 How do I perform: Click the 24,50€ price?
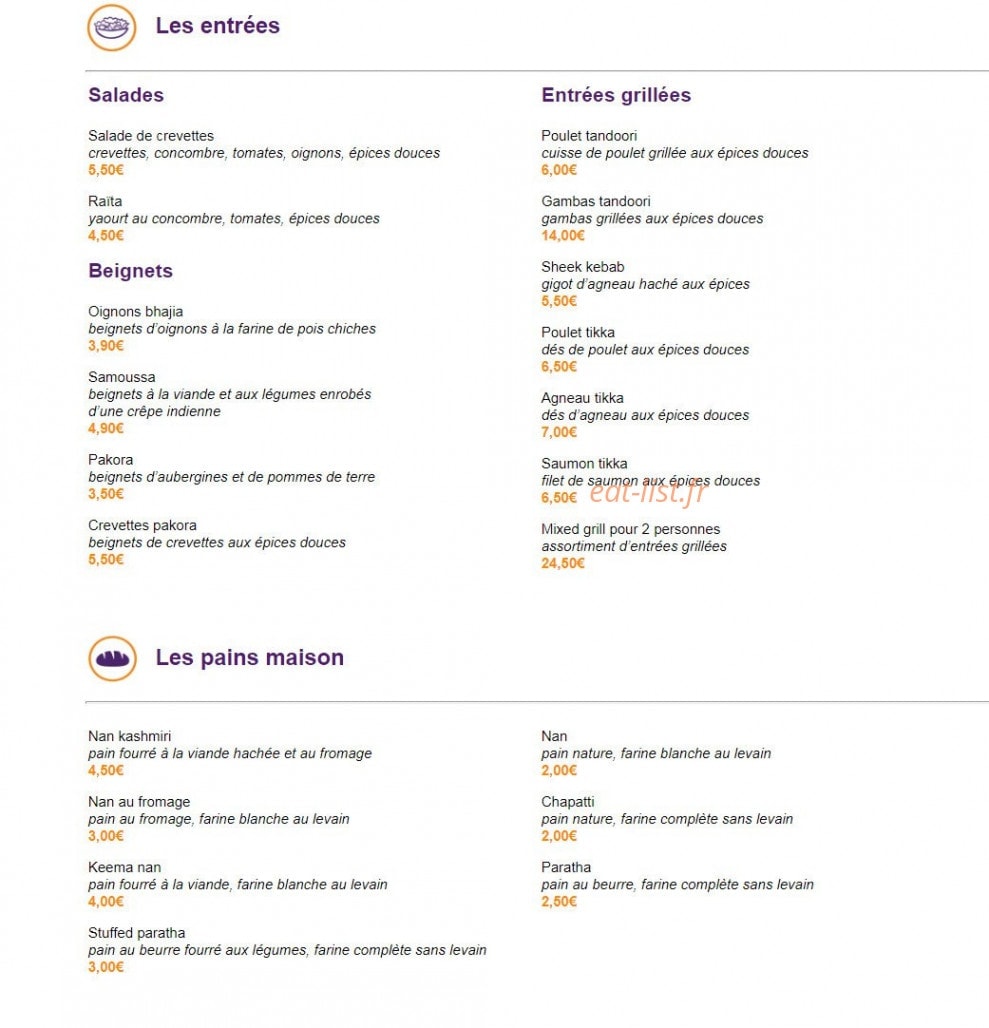coord(562,563)
